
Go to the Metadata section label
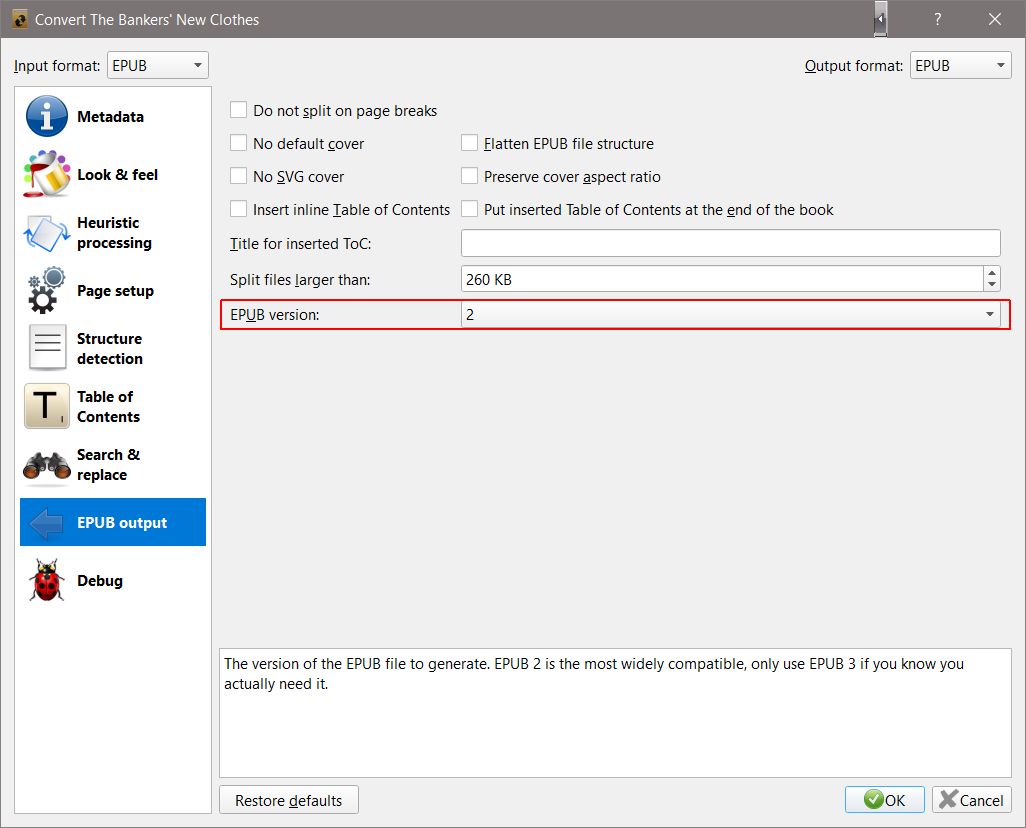point(110,117)
